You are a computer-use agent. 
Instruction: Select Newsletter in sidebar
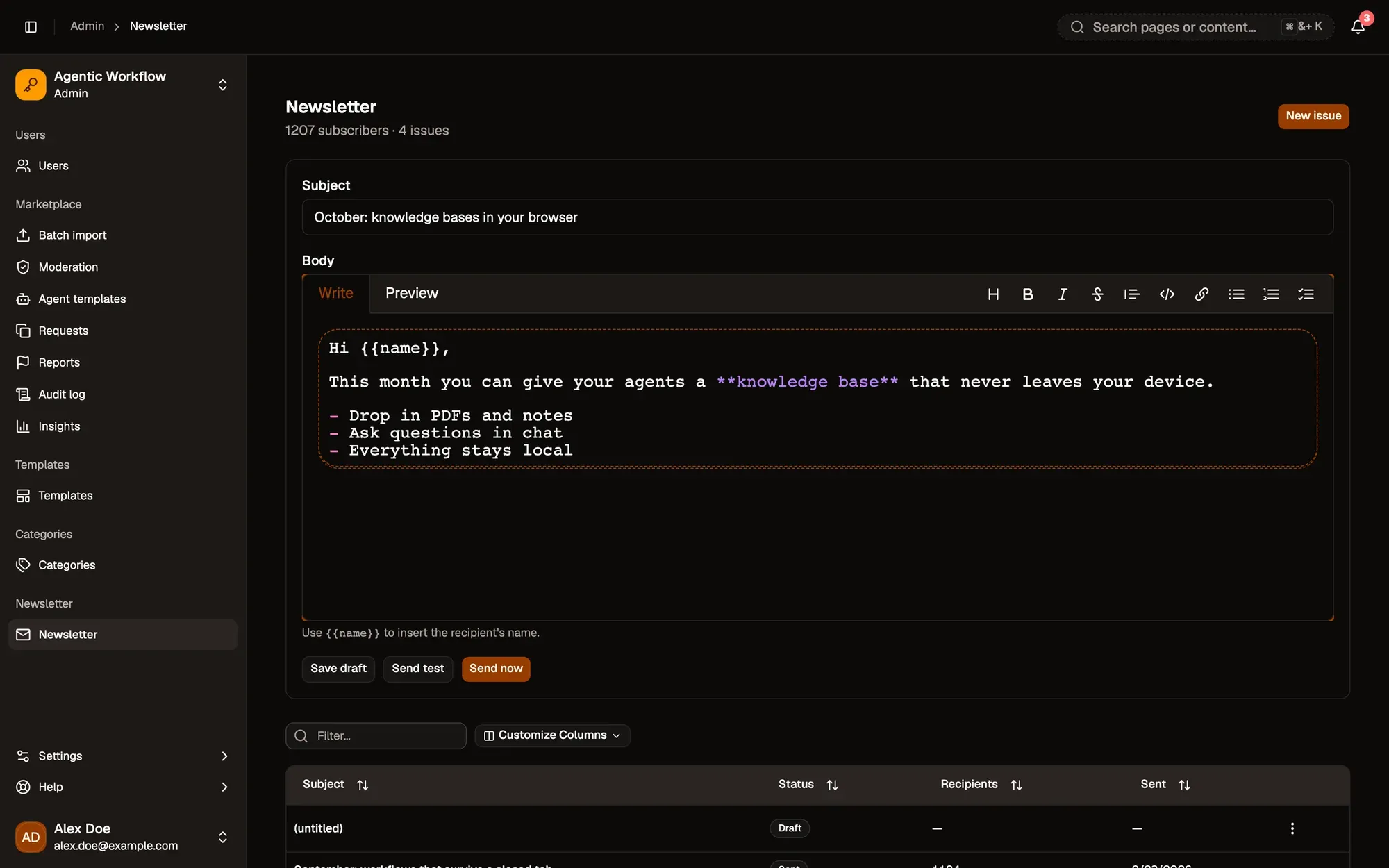pos(123,635)
